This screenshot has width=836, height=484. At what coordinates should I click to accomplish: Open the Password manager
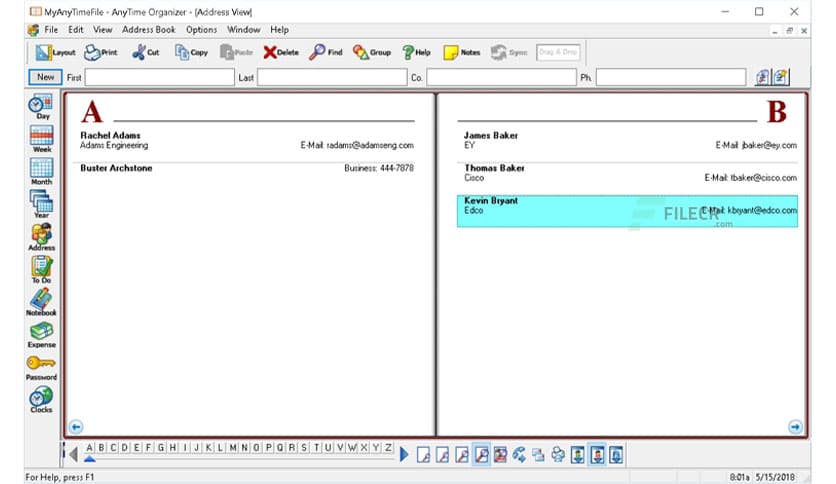[x=42, y=367]
